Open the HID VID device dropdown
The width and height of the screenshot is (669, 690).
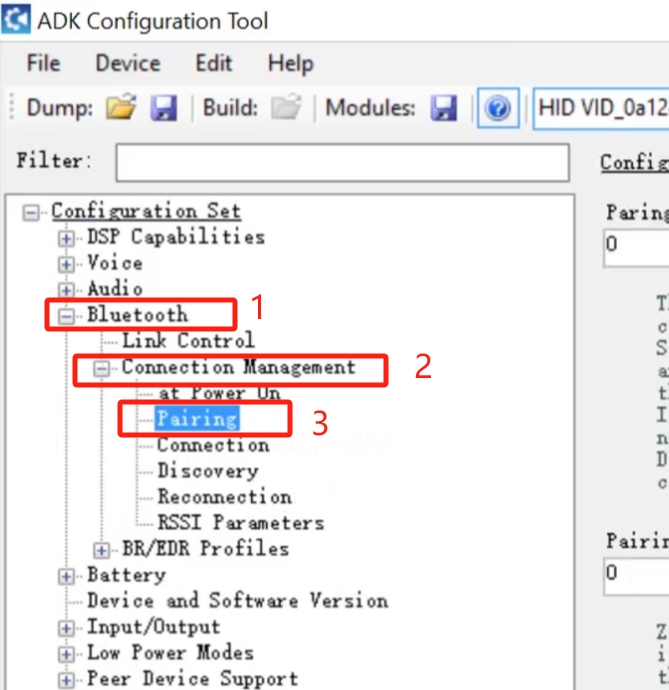click(601, 108)
